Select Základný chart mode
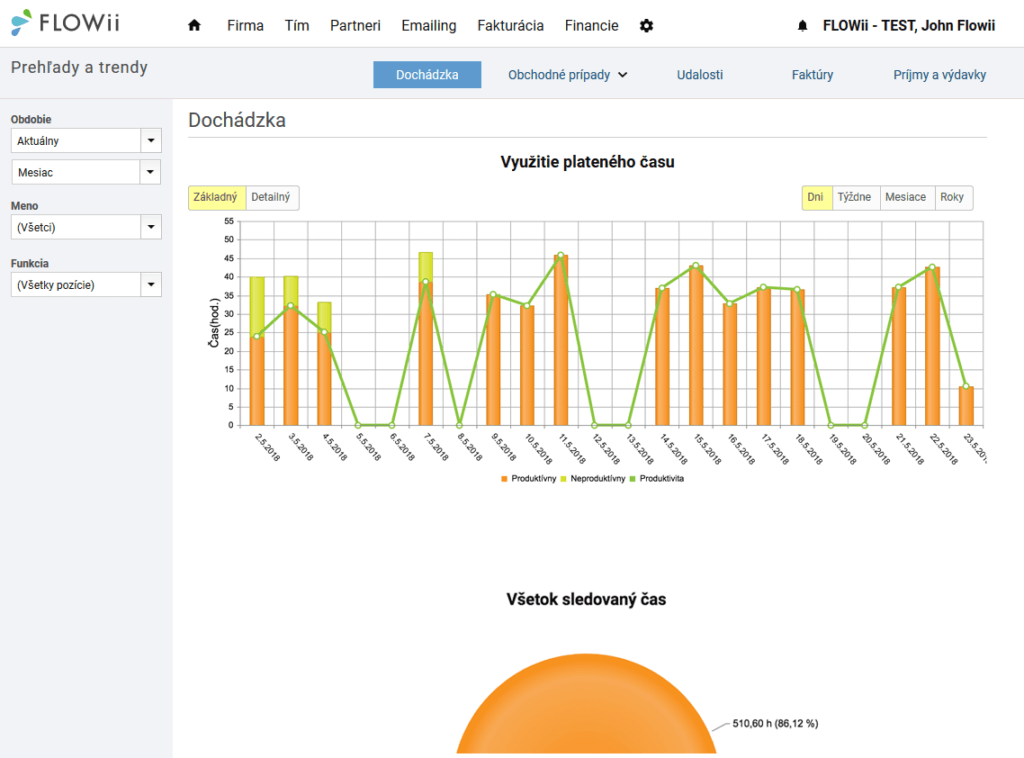The image size is (1024, 758). click(x=216, y=197)
